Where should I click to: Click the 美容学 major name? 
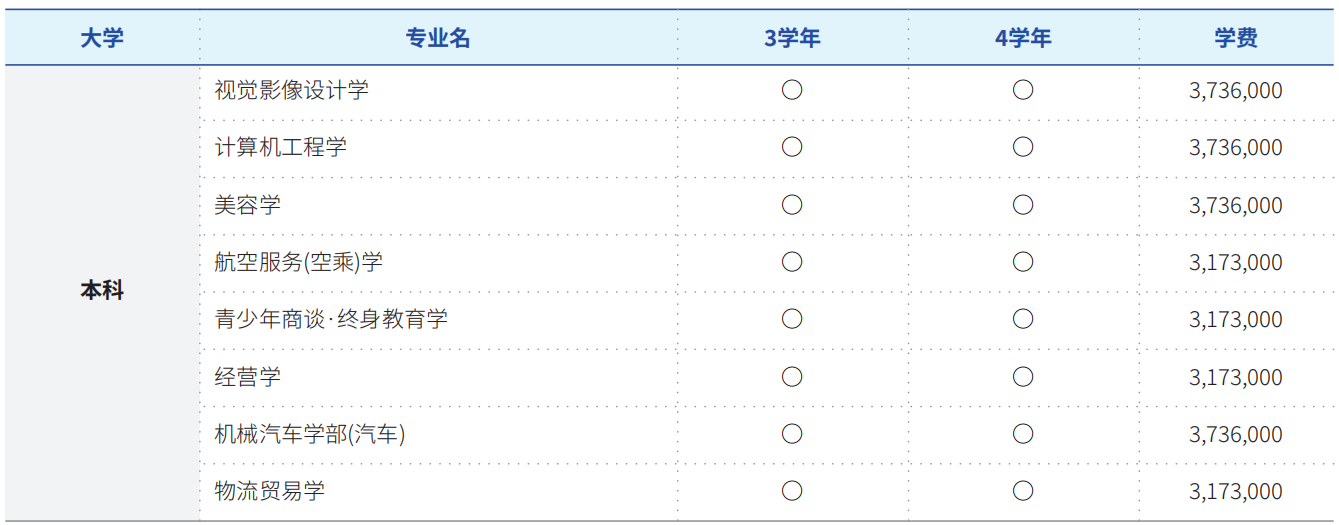[248, 205]
